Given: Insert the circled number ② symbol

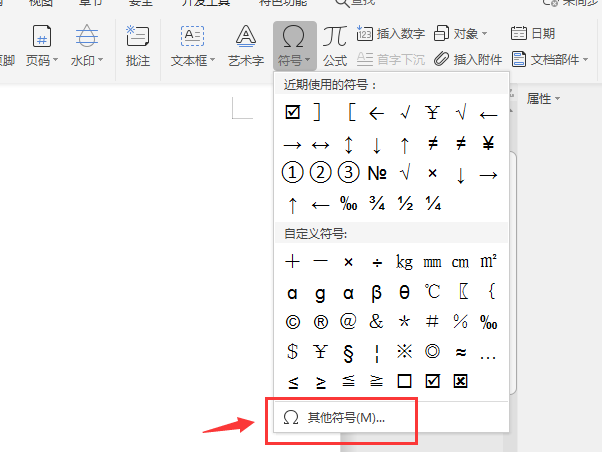Looking at the screenshot, I should [320, 172].
